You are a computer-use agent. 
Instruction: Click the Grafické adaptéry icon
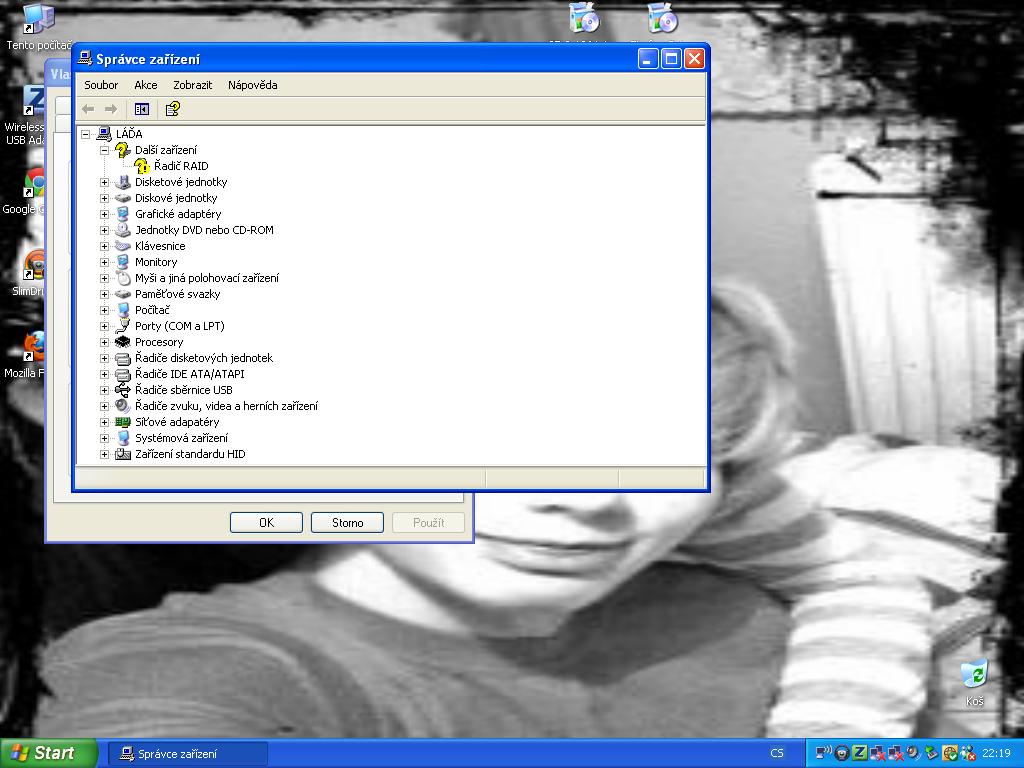click(x=123, y=214)
